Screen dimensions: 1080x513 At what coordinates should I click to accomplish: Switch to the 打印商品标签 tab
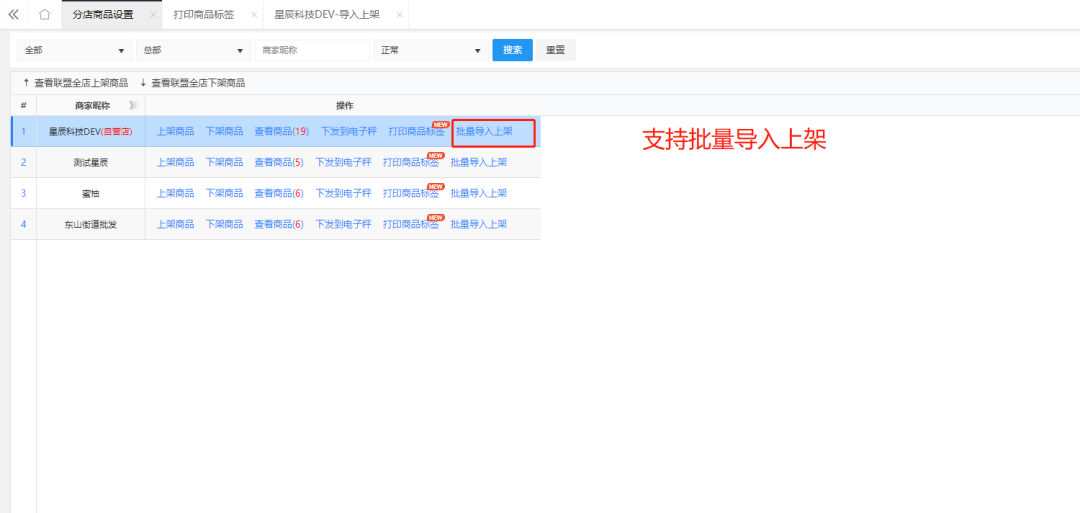pyautogui.click(x=203, y=15)
